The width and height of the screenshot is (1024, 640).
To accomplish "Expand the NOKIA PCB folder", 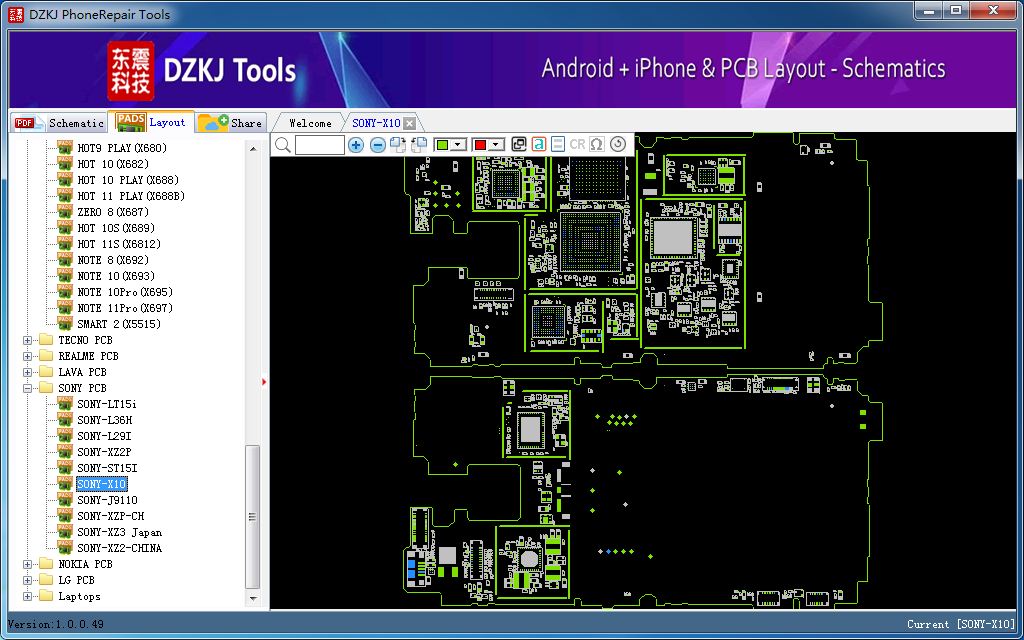I will point(27,564).
